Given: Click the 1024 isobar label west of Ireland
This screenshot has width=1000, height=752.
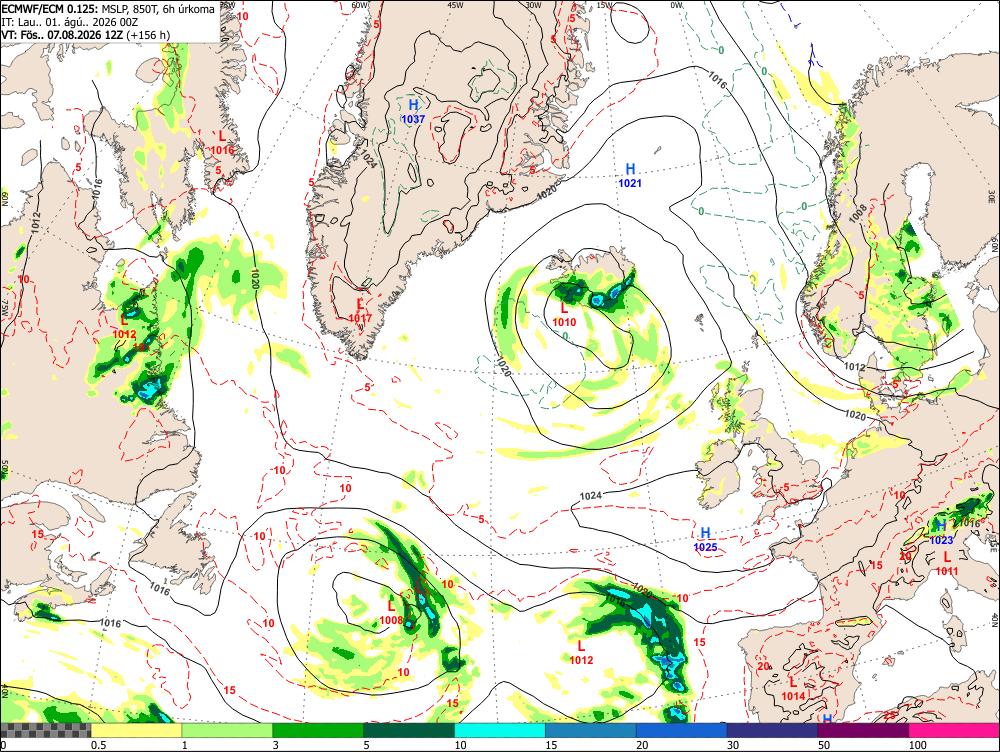Looking at the screenshot, I should tap(591, 496).
